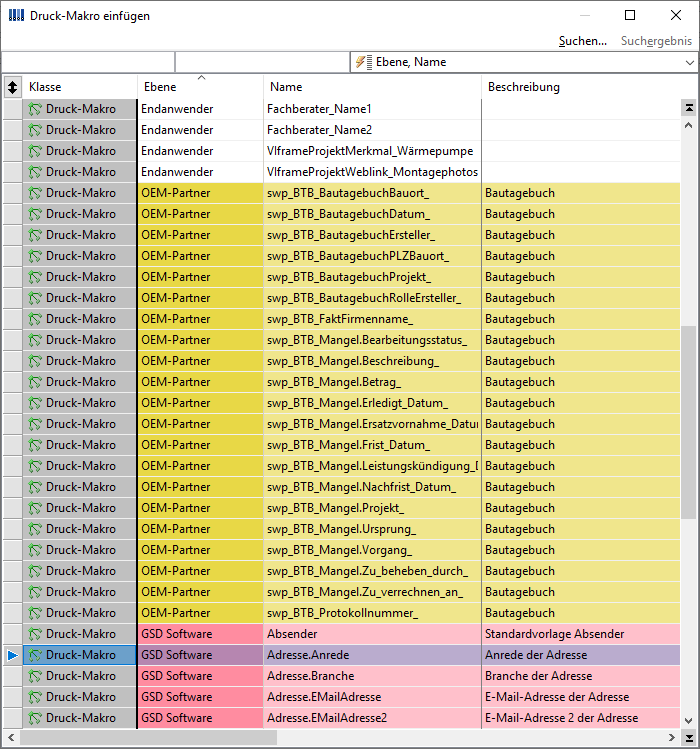Select macro icon beside VlframeProjektMerkmal_Wärmepumpe
700x749 pixels.
35,151
